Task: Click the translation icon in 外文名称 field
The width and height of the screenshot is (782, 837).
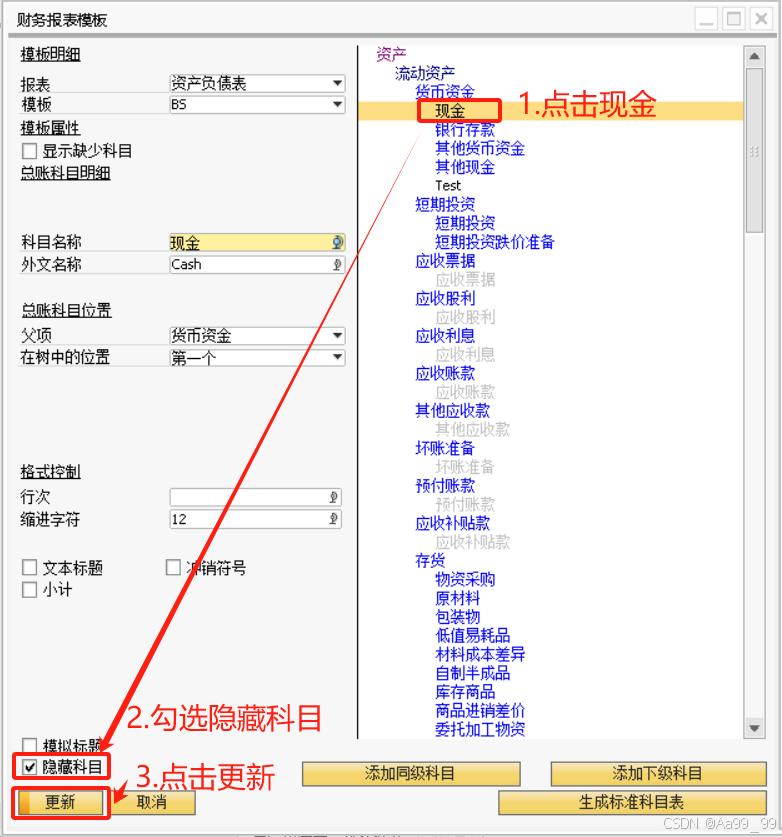Action: tap(337, 265)
